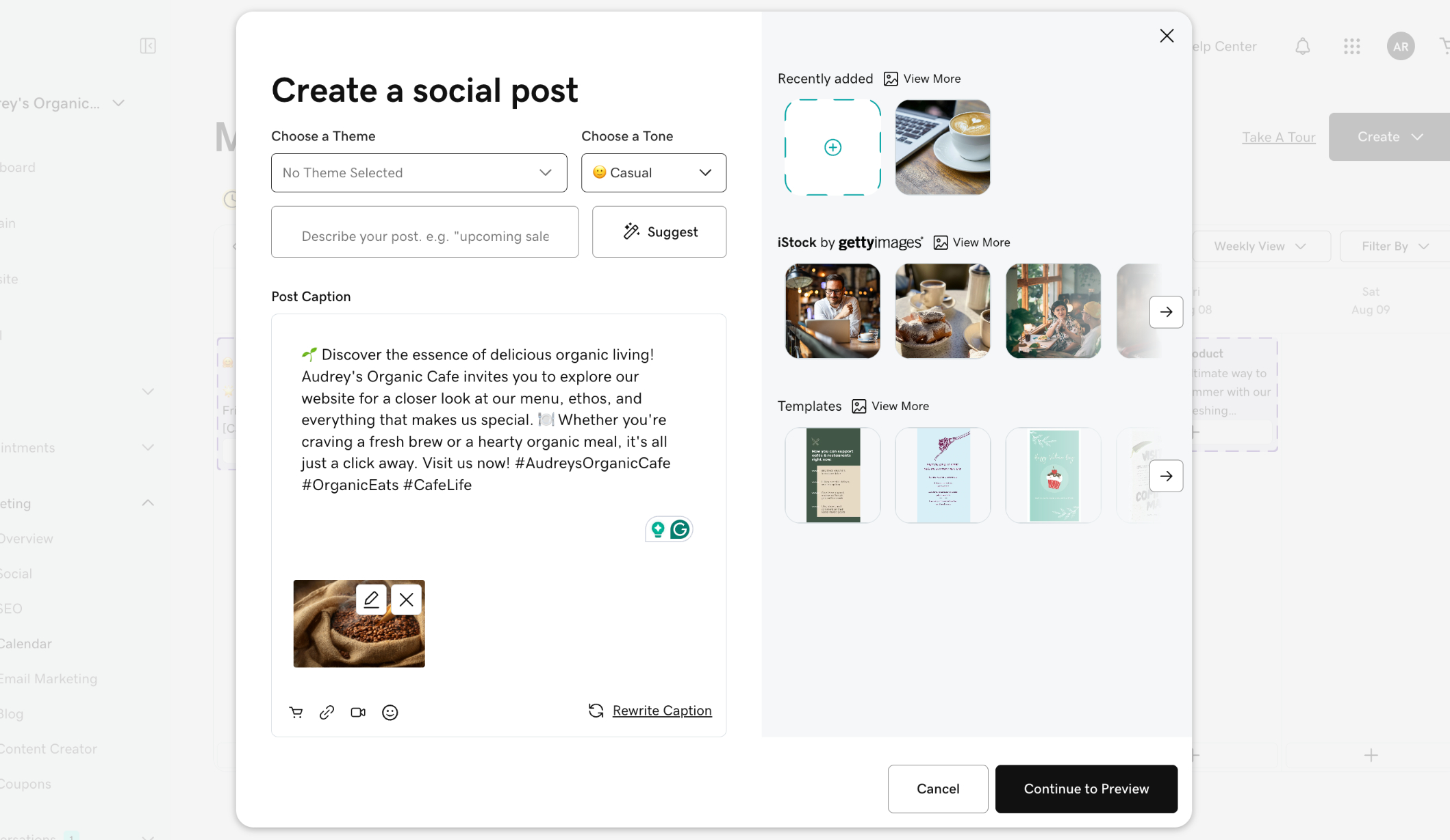This screenshot has height=840, width=1450.
Task: Click the Rewrite Caption link
Action: pyautogui.click(x=662, y=711)
